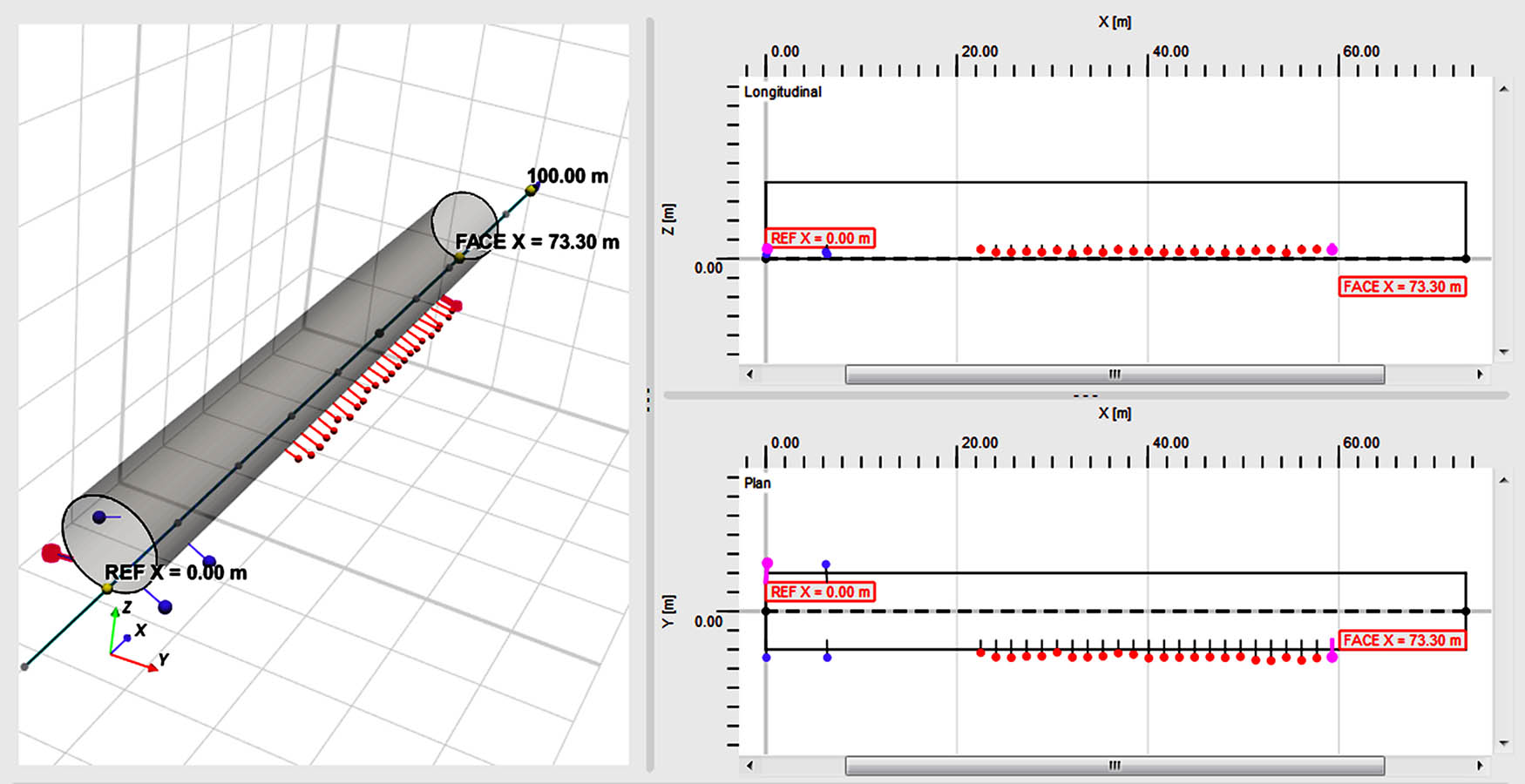1525x784 pixels.
Task: Click the Longitudinal view title label
Action: coord(782,91)
